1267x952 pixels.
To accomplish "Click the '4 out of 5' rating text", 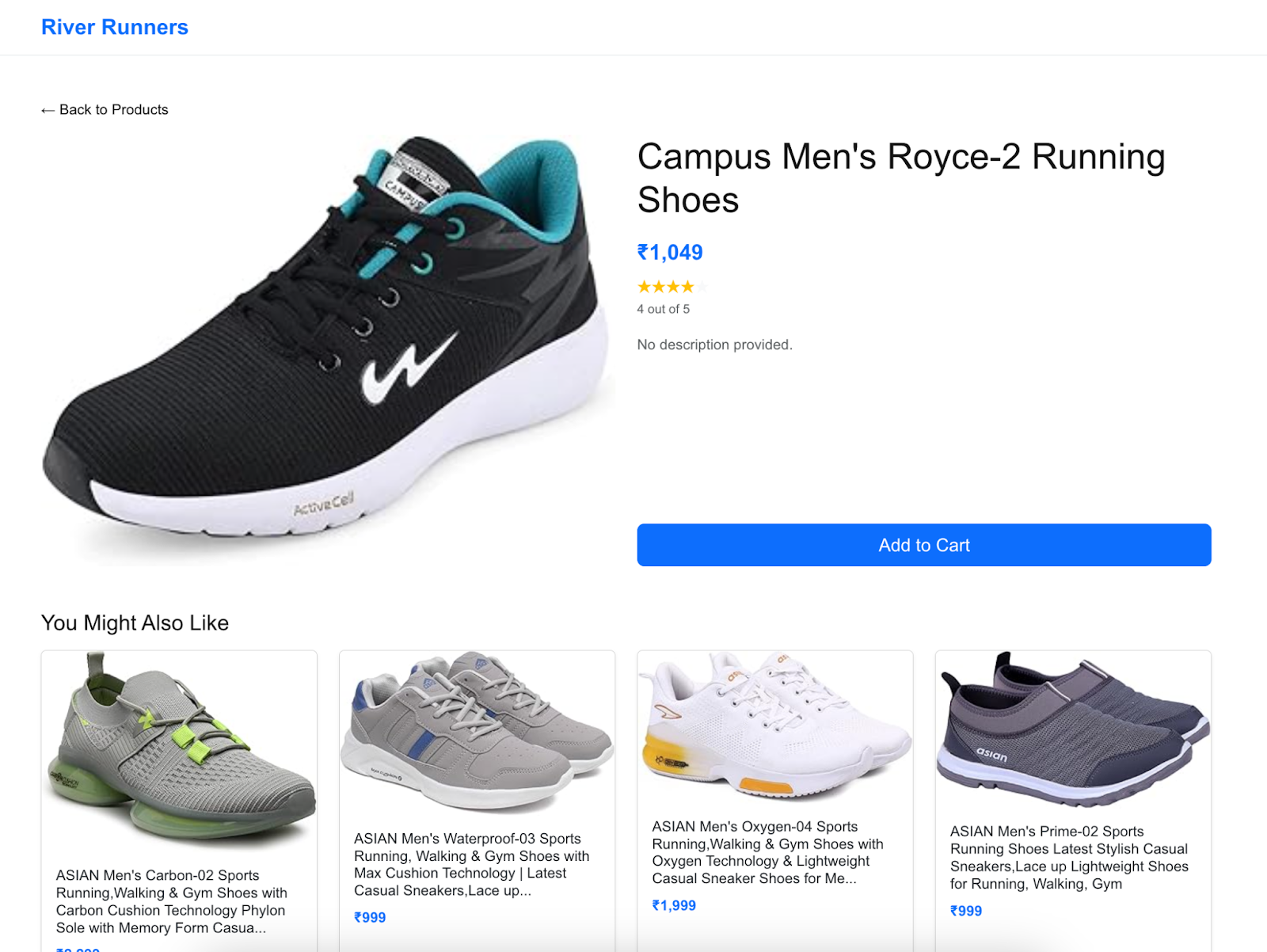I will coord(664,309).
